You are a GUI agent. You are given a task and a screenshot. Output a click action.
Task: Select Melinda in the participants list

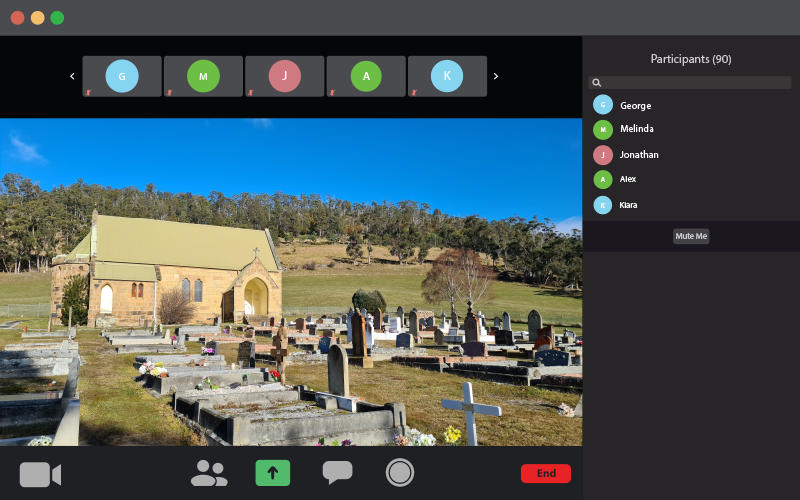point(636,129)
